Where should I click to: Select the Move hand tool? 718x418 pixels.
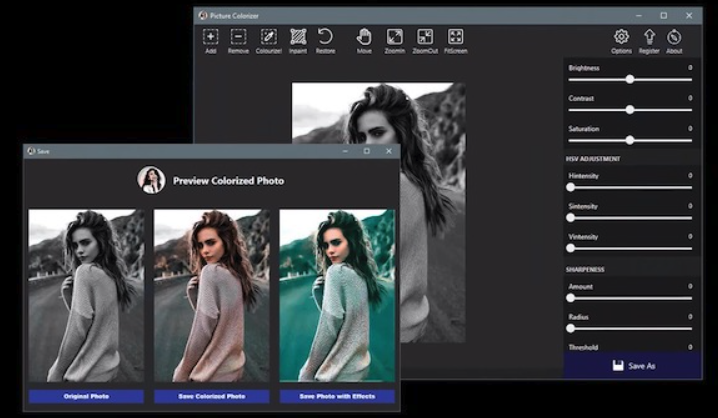click(364, 41)
